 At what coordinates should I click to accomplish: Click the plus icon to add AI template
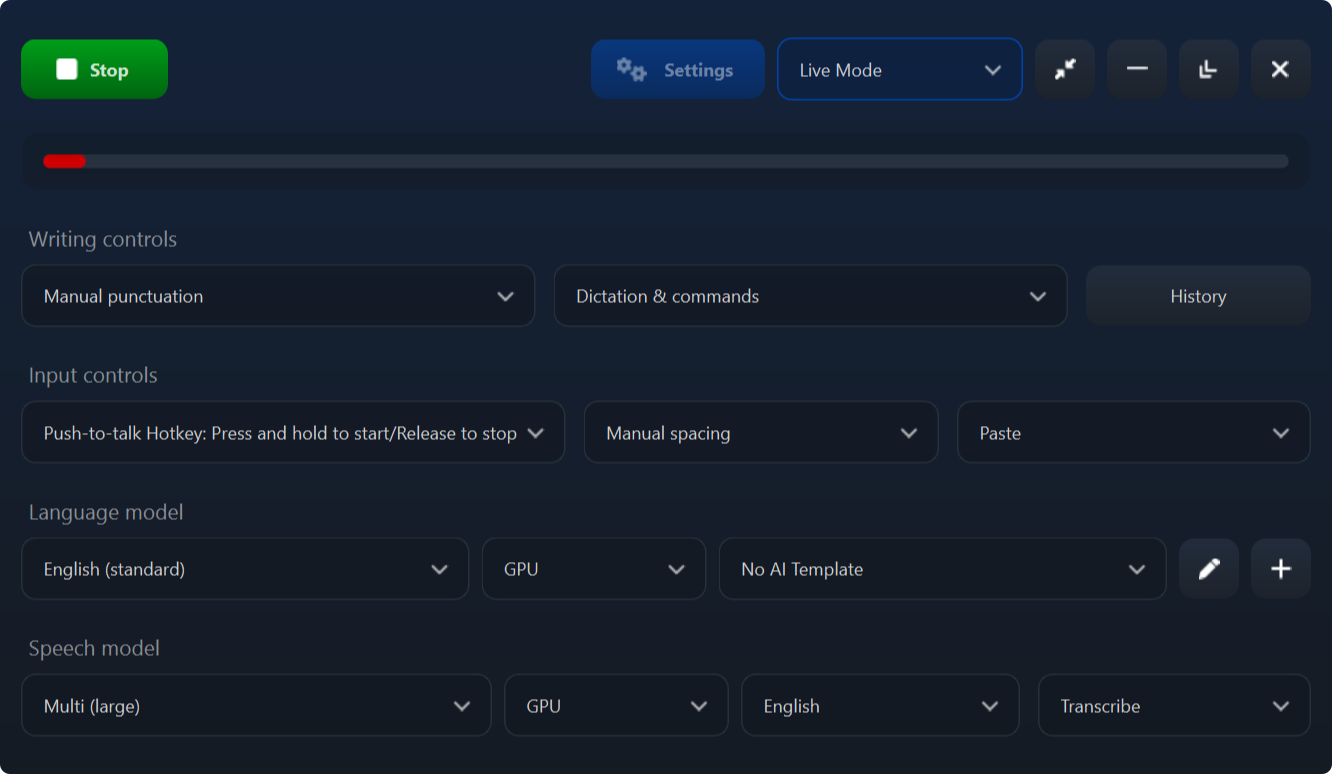tap(1281, 568)
